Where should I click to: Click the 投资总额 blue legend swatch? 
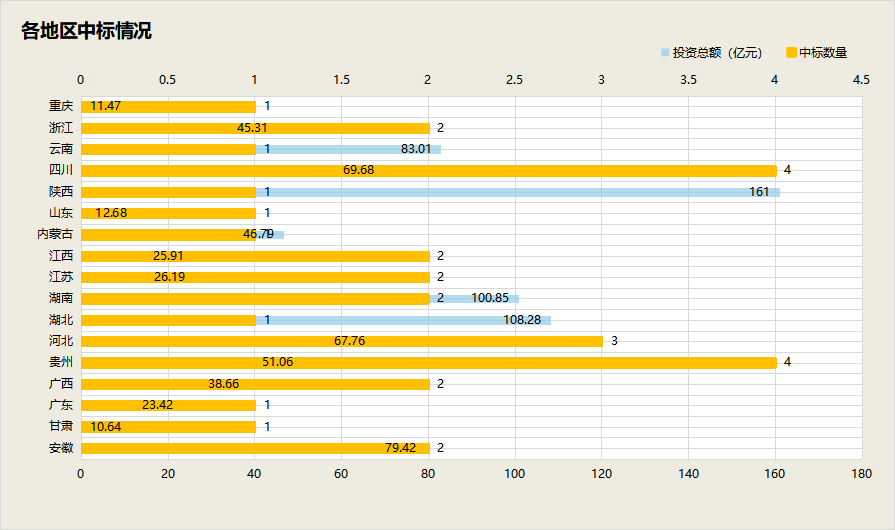(665, 52)
